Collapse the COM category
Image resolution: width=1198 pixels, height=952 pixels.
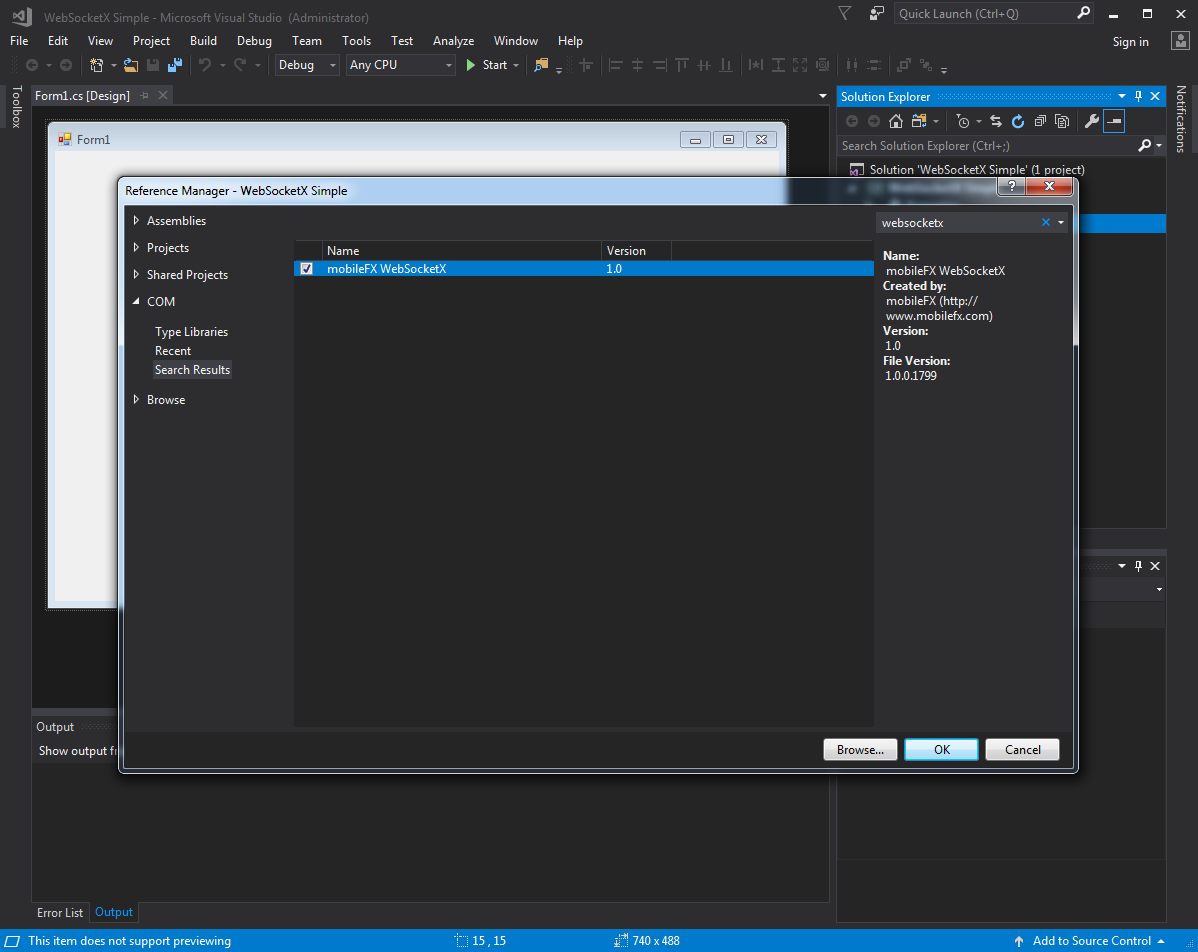coord(136,302)
